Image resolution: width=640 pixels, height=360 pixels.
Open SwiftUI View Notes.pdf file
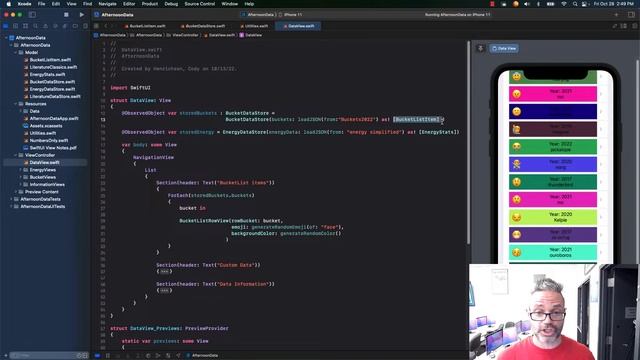[x=53, y=148]
